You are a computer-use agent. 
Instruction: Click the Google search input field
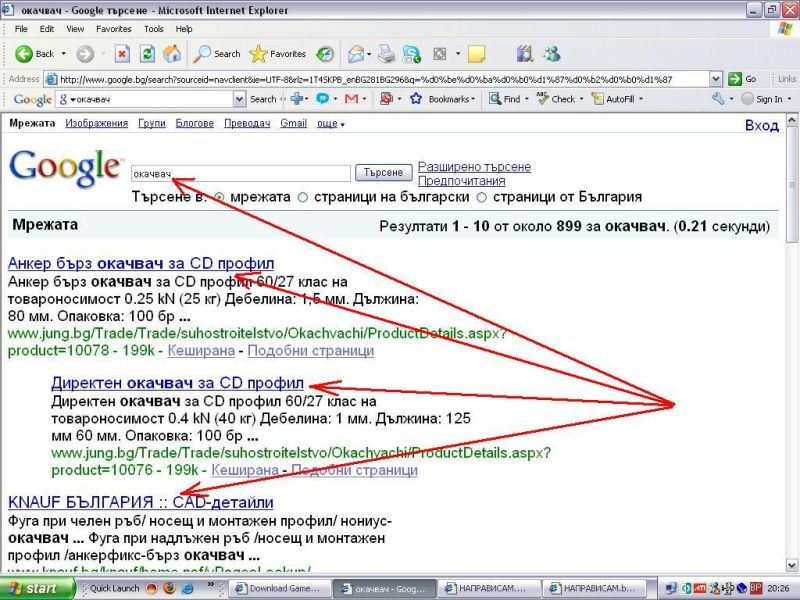click(x=240, y=173)
